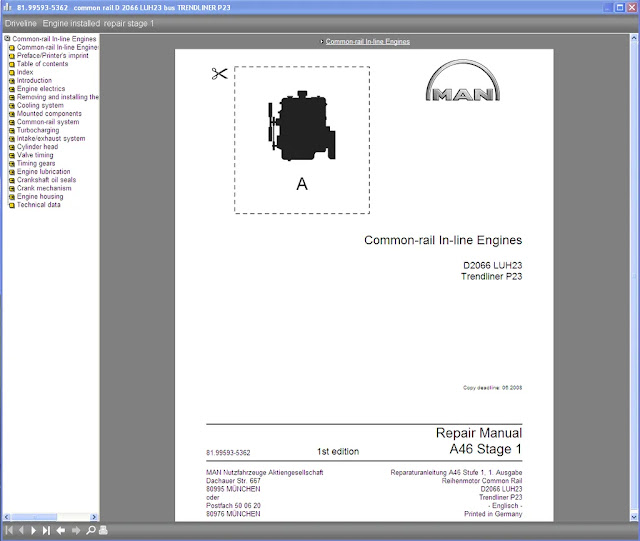Viewport: 640px width, 541px height.
Task: Click the tree panel scroll-left arrow
Action: [x=7, y=517]
